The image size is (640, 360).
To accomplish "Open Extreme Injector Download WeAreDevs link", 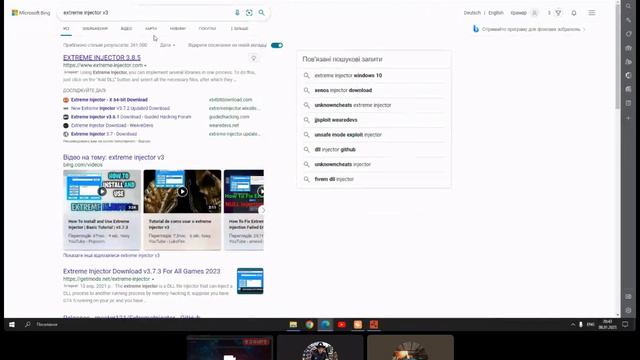I will [x=112, y=125].
